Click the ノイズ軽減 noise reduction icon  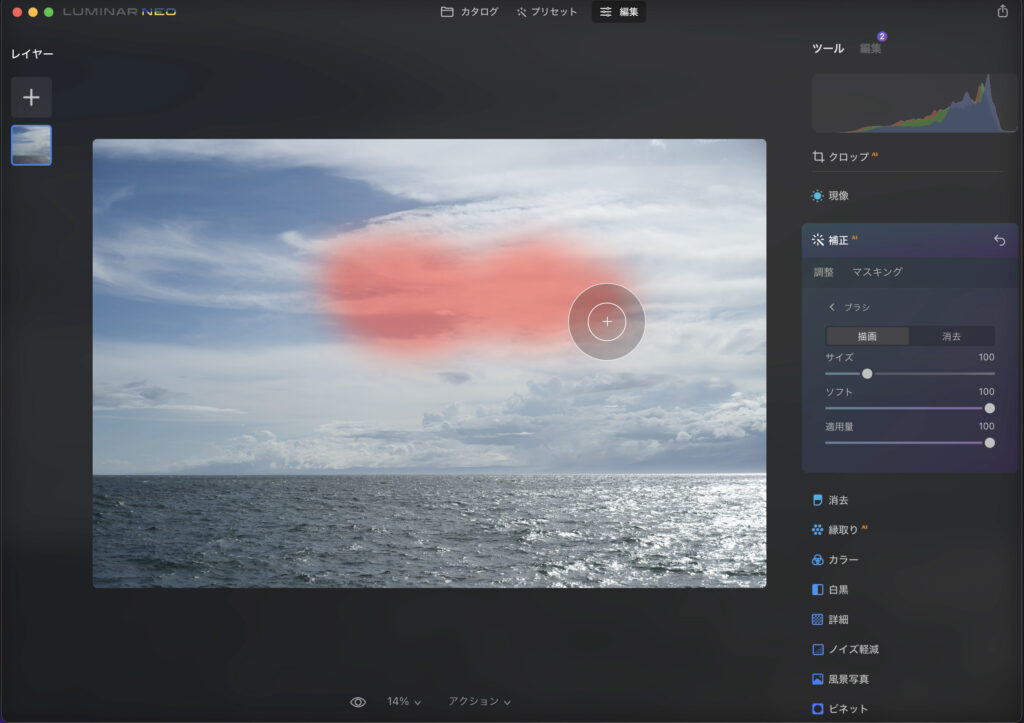click(x=817, y=649)
